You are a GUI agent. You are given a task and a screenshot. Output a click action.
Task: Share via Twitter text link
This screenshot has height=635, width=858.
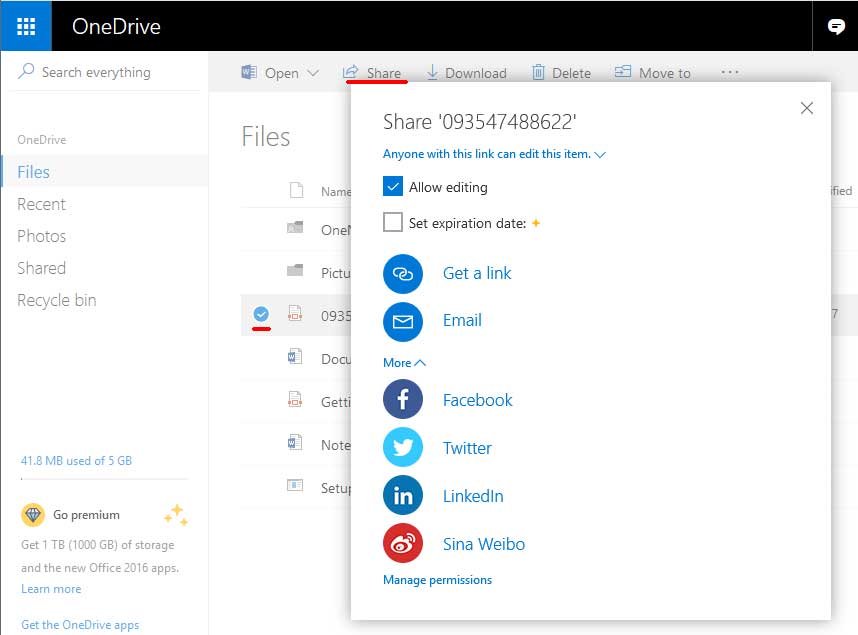click(x=467, y=448)
